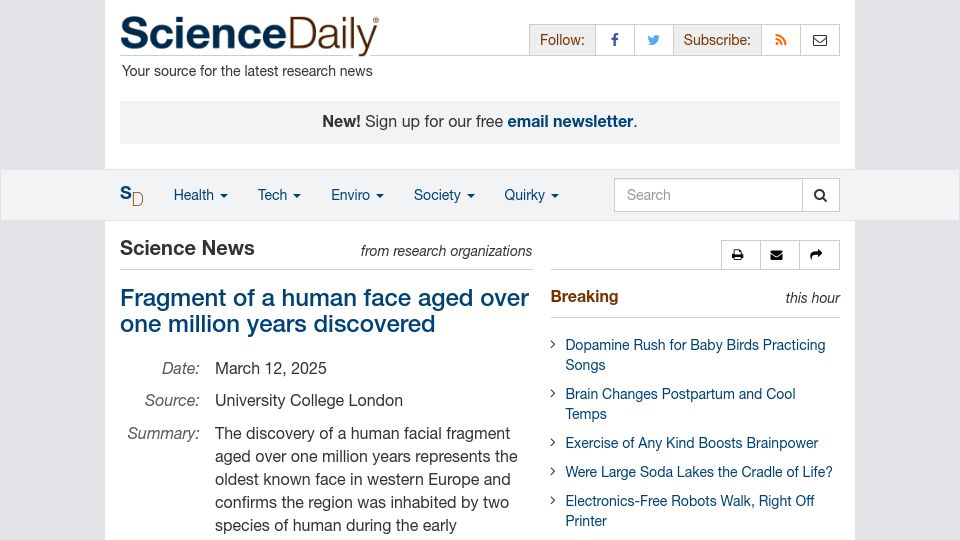Viewport: 960px width, 540px height.
Task: Open ScienceDaily Facebook page icon
Action: [x=615, y=40]
